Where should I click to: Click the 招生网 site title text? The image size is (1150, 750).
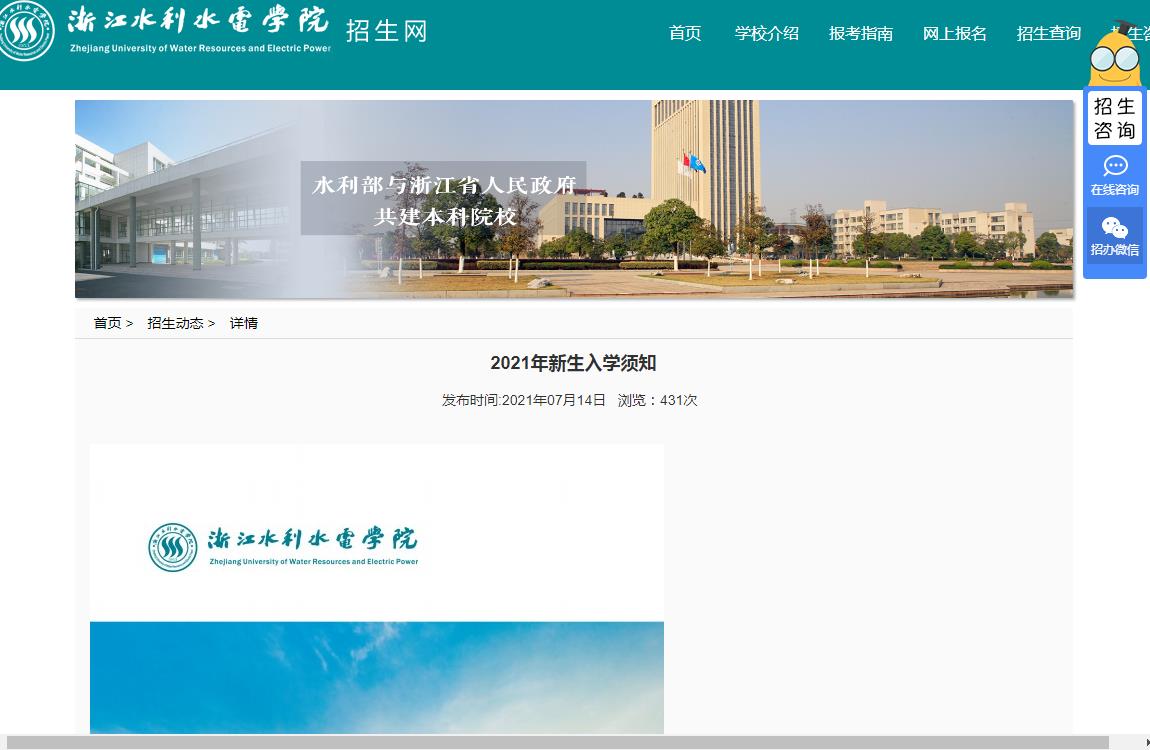pos(387,31)
